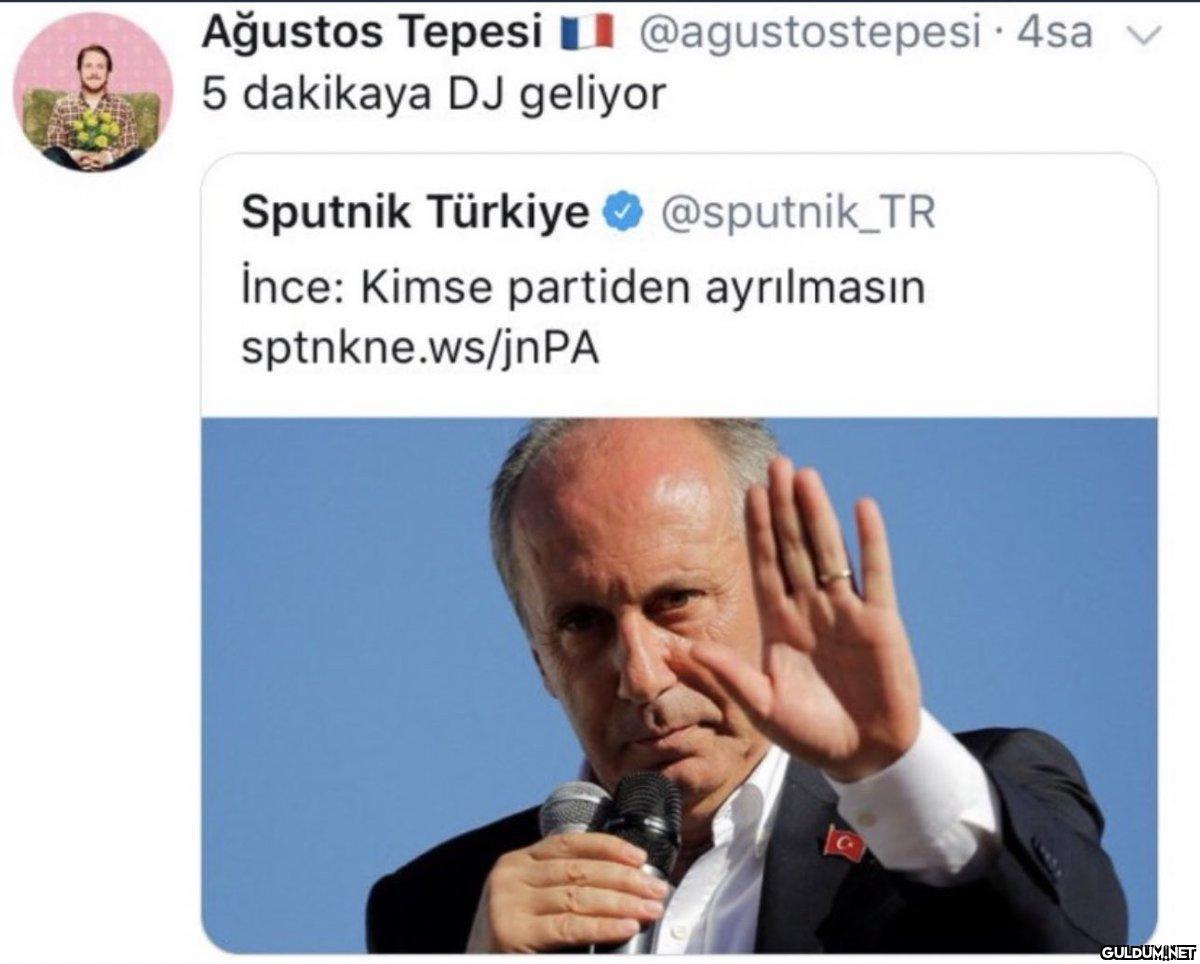Screen dimensions: 1200x964
Task: Open the quoted text 'İnce: Kimse partiden ayrılmasın'
Action: click(x=583, y=289)
